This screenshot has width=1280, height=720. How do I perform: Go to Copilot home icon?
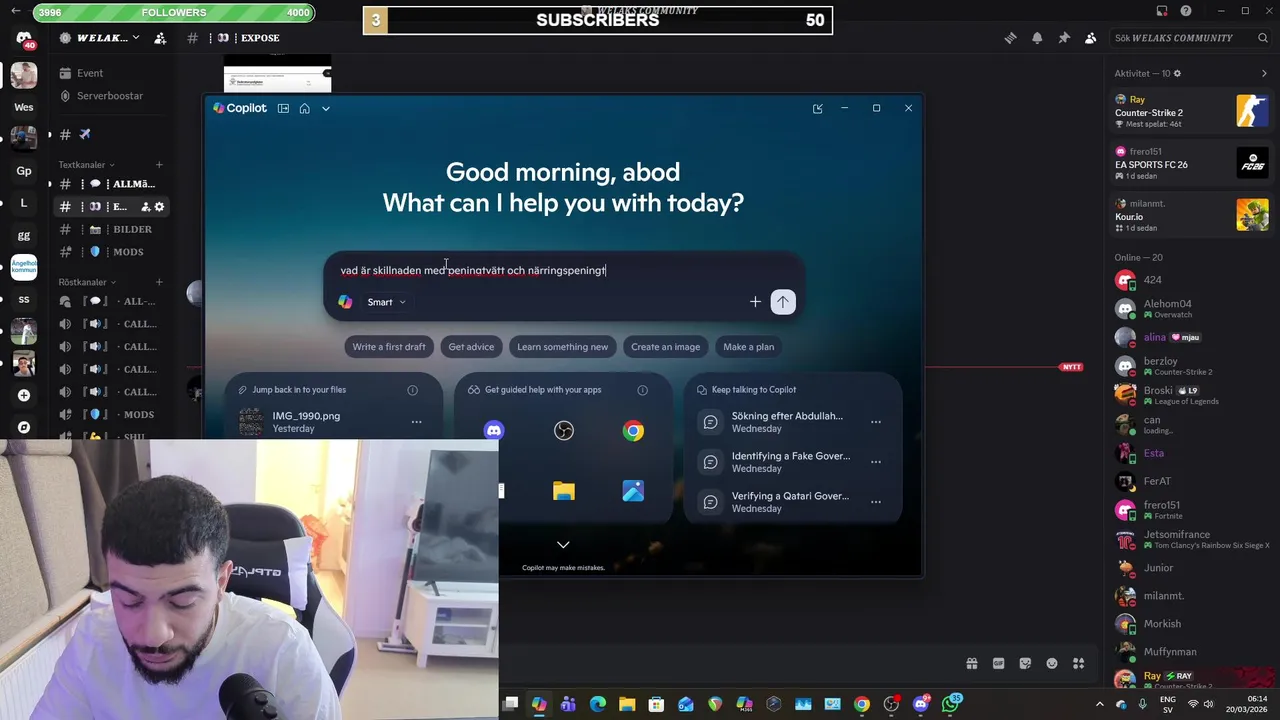304,108
